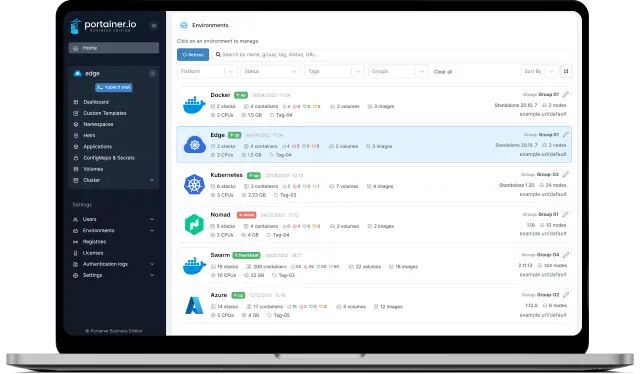Click the Edge environment cloud icon
640x374 pixels.
[194, 145]
